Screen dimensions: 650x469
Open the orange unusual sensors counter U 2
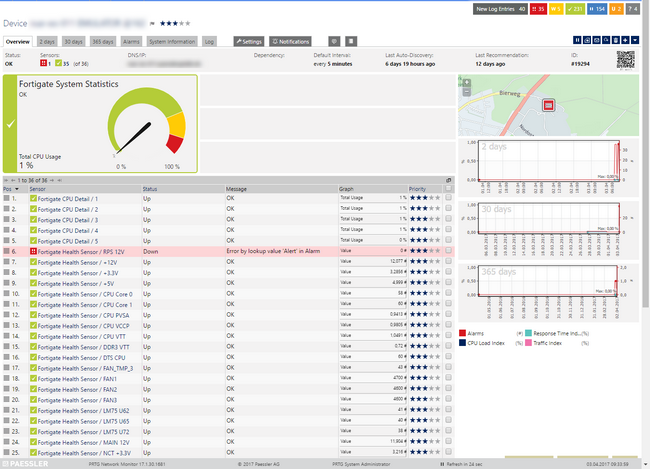tap(616, 9)
